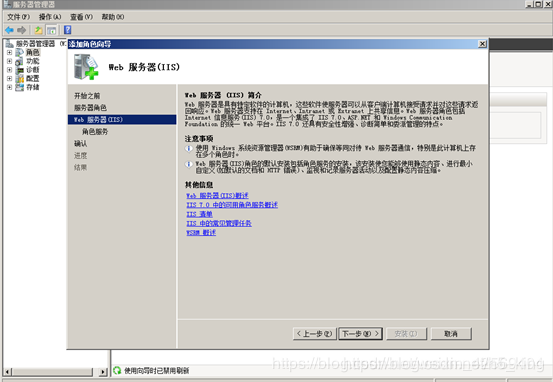The height and width of the screenshot is (382, 553).
Task: Click the up-folder toolbar icon
Action: coord(38,30)
